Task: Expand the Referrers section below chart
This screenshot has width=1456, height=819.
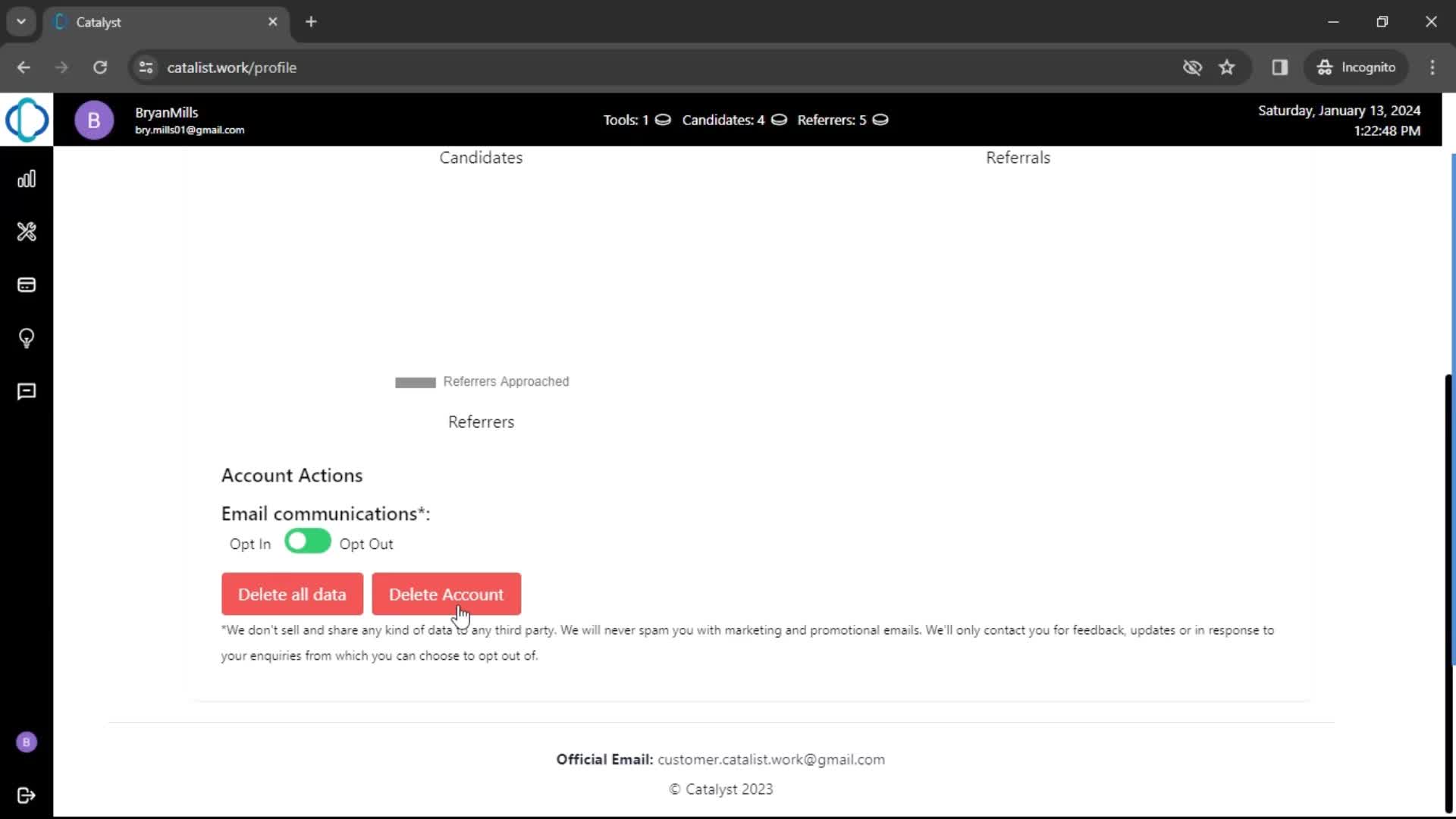Action: (x=481, y=422)
